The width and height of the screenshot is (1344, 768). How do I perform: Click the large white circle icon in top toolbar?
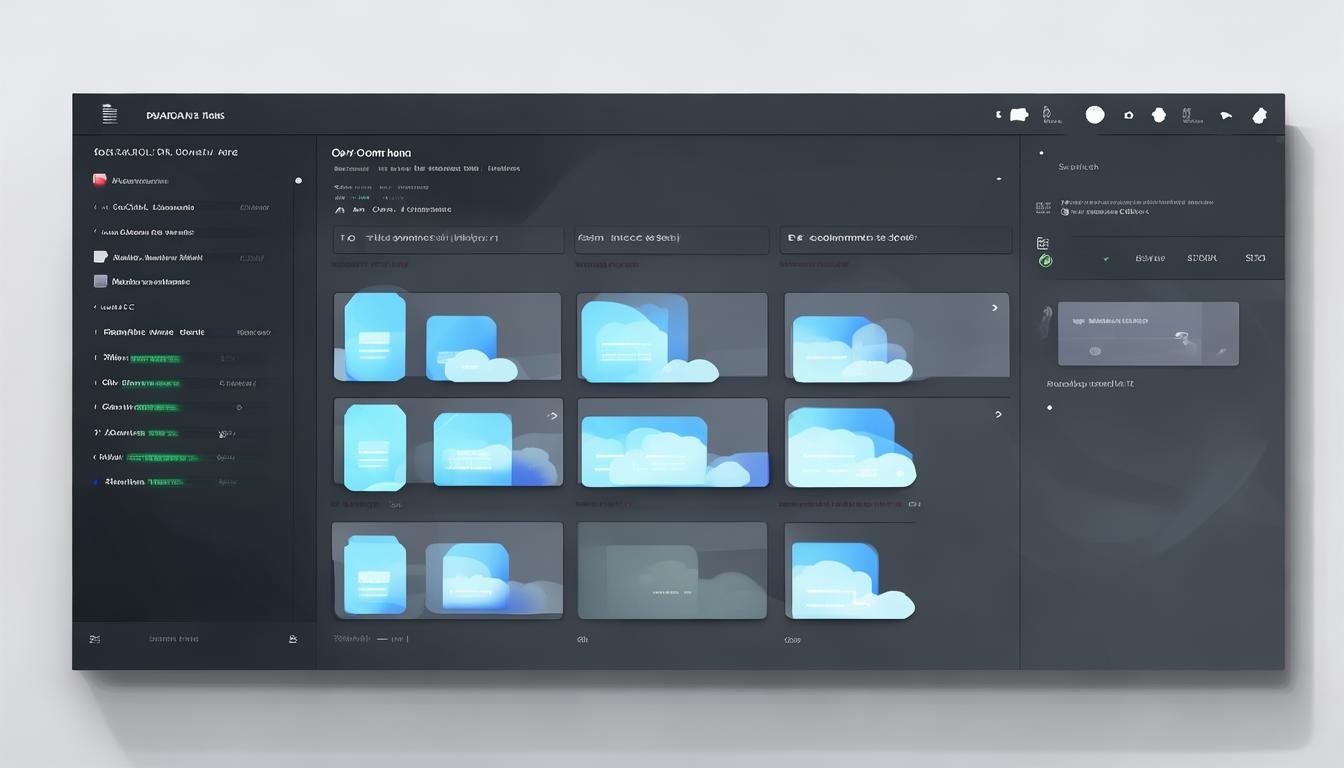tap(1095, 115)
